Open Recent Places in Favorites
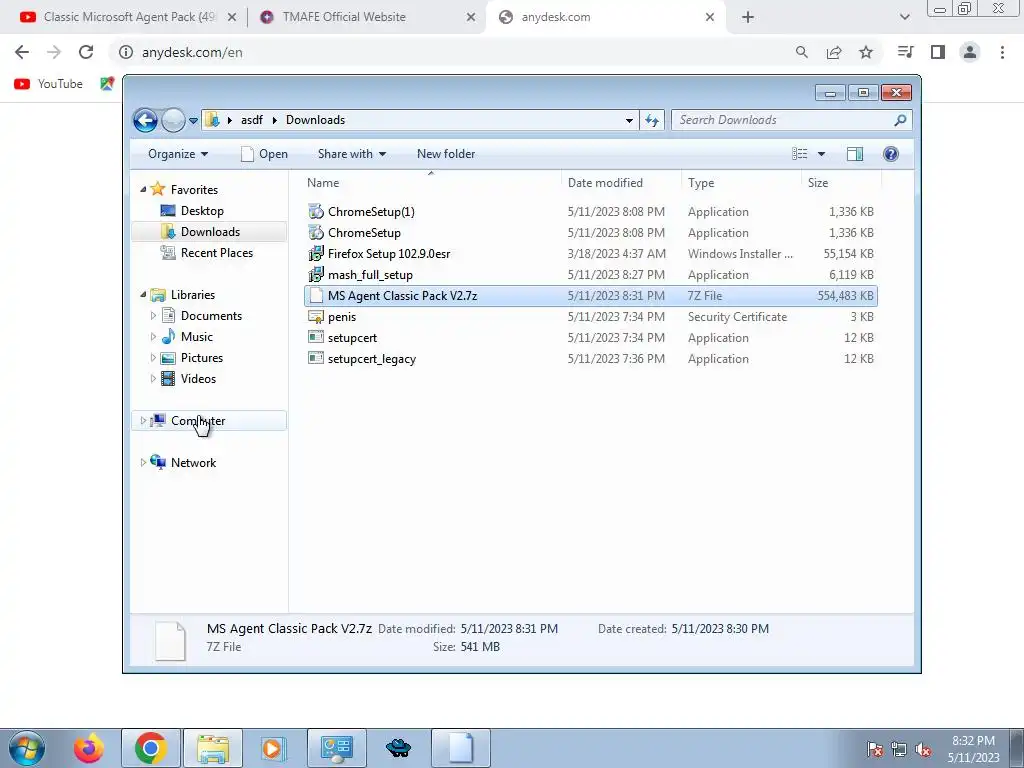Screen dimensions: 1024x768 point(216,253)
